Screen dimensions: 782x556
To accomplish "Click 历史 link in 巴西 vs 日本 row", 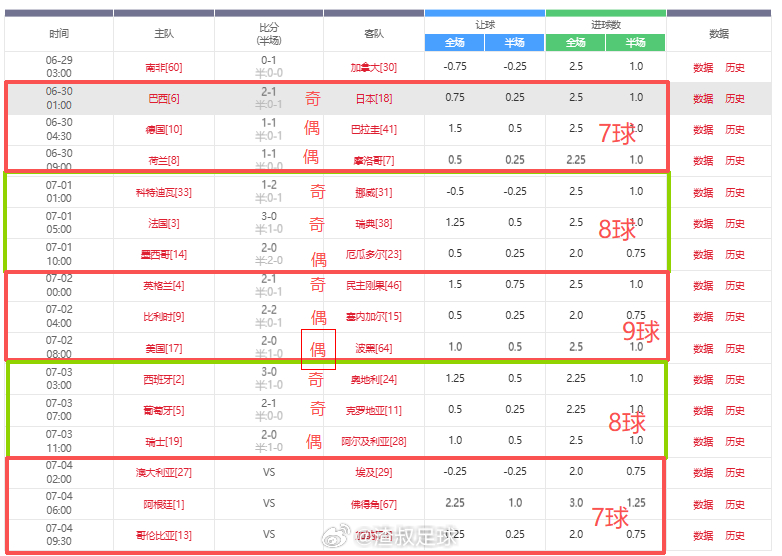I will pyautogui.click(x=735, y=99).
